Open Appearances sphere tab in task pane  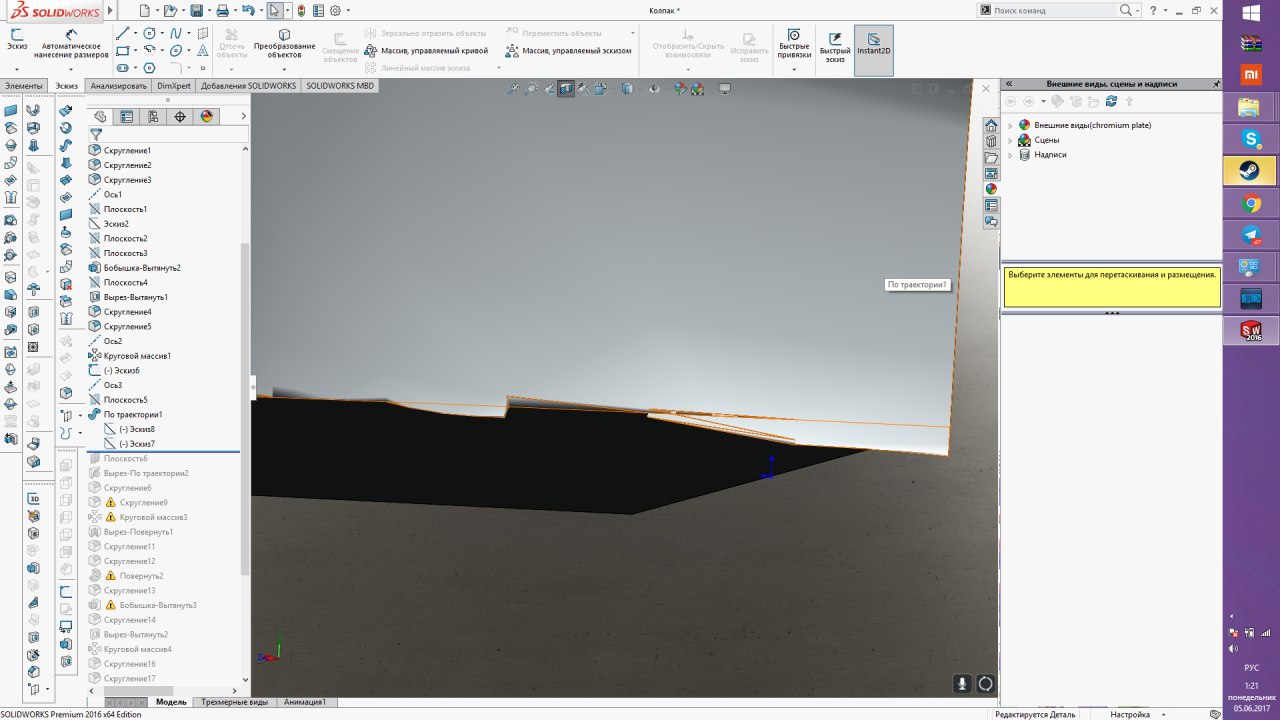(x=991, y=188)
